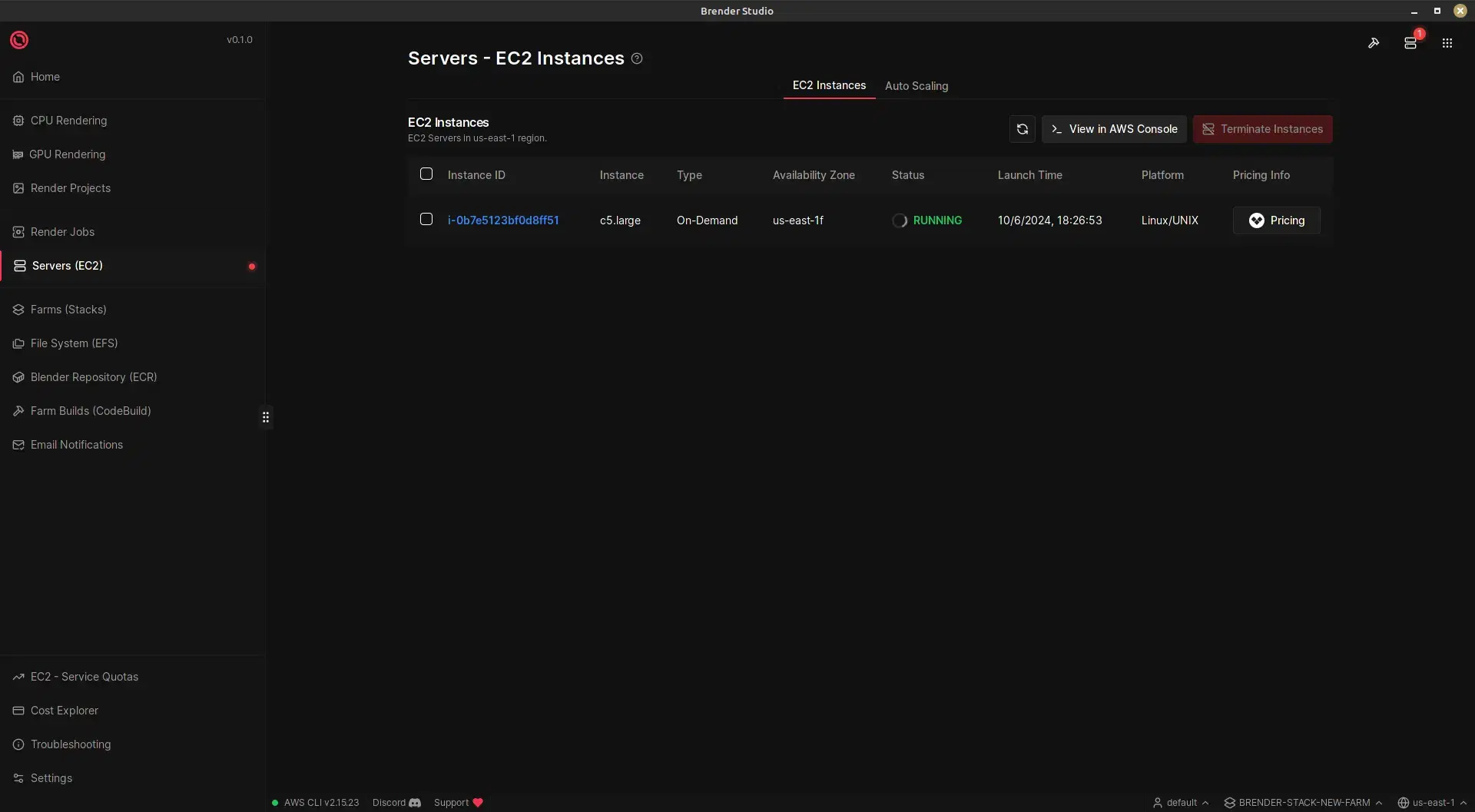Open the Farms (Stacks) section
Viewport: 1475px width, 812px height.
68,310
